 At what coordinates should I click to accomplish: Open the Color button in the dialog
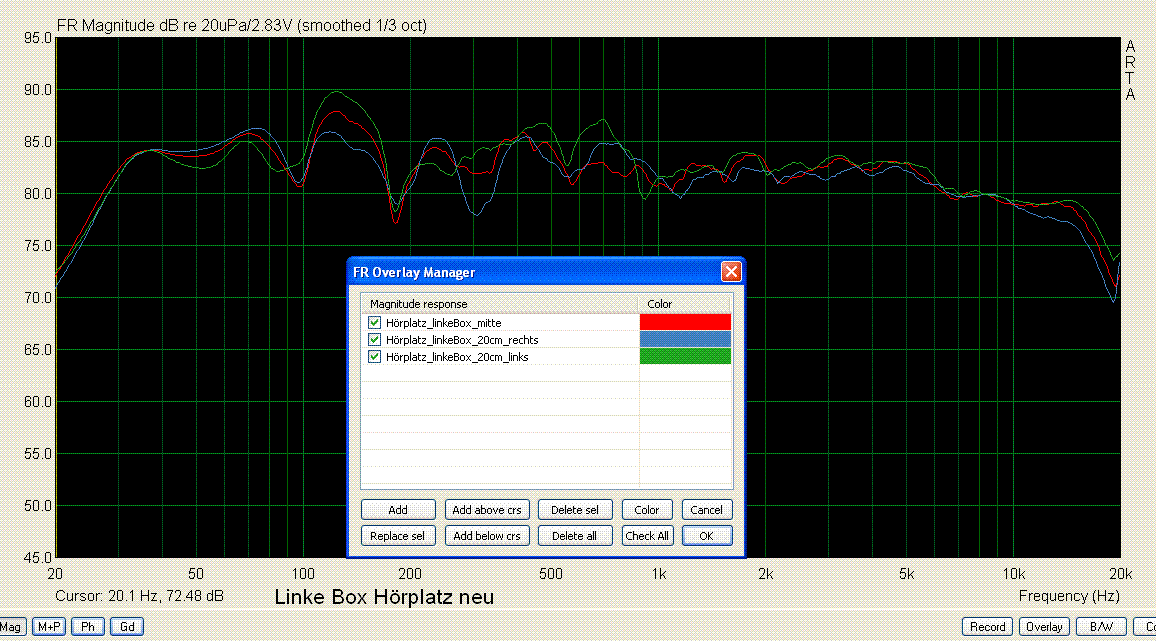click(647, 510)
